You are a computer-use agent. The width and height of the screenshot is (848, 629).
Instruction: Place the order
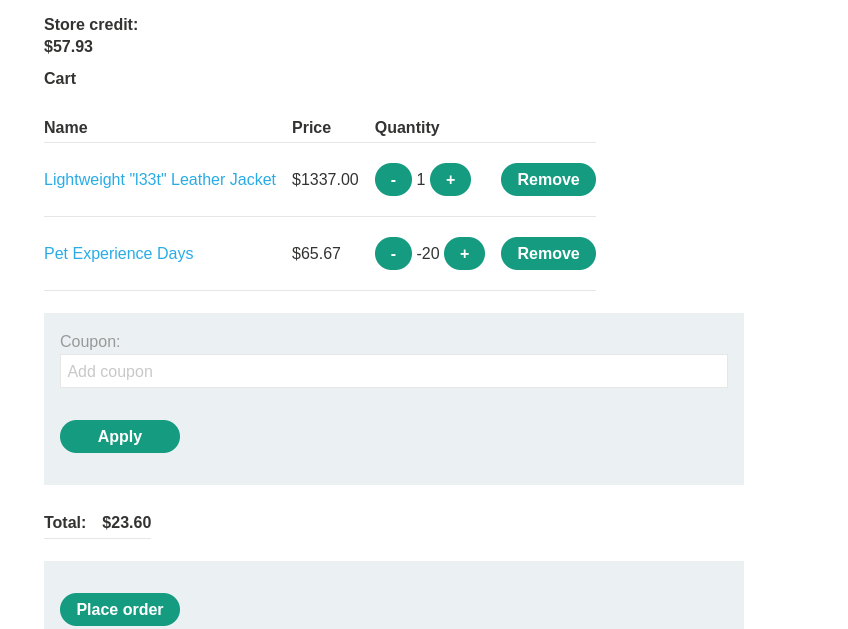120,610
